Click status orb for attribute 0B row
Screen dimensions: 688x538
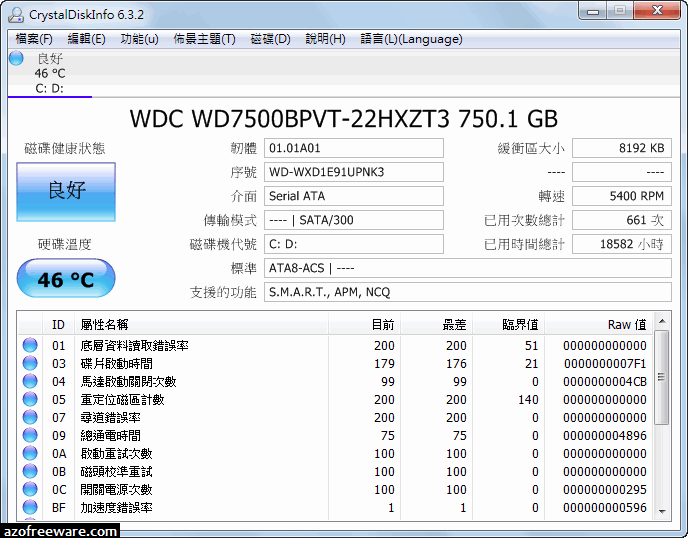30,471
